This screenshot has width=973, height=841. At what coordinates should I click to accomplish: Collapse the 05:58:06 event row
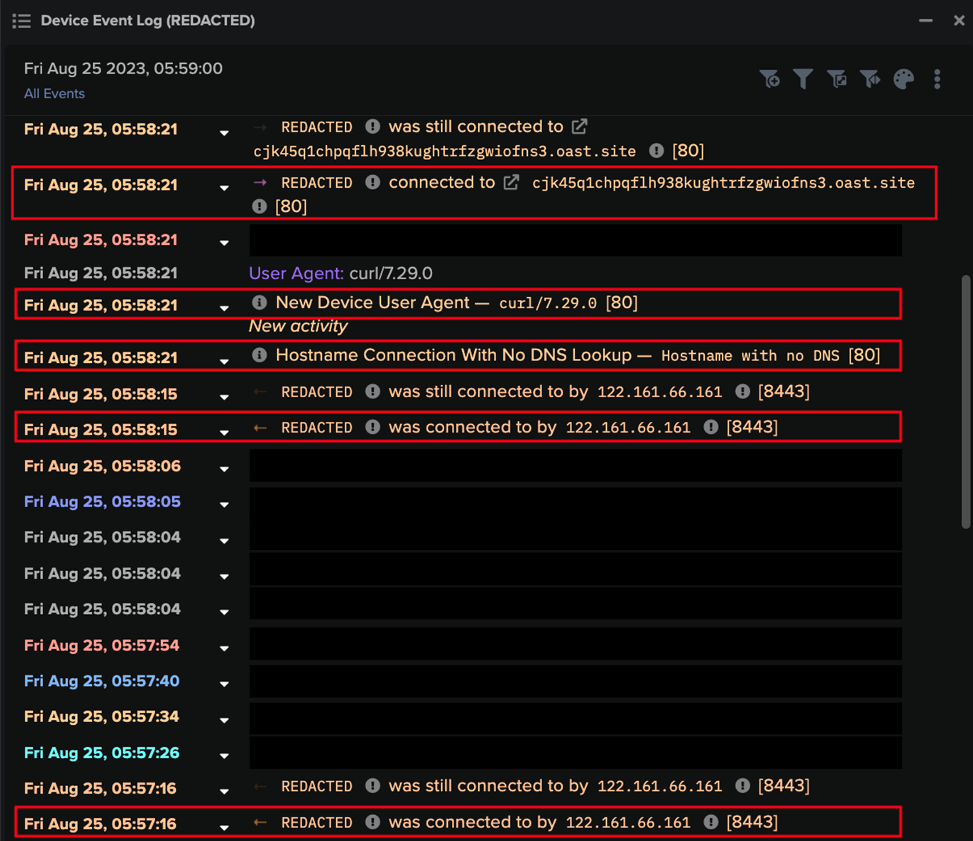click(x=224, y=469)
